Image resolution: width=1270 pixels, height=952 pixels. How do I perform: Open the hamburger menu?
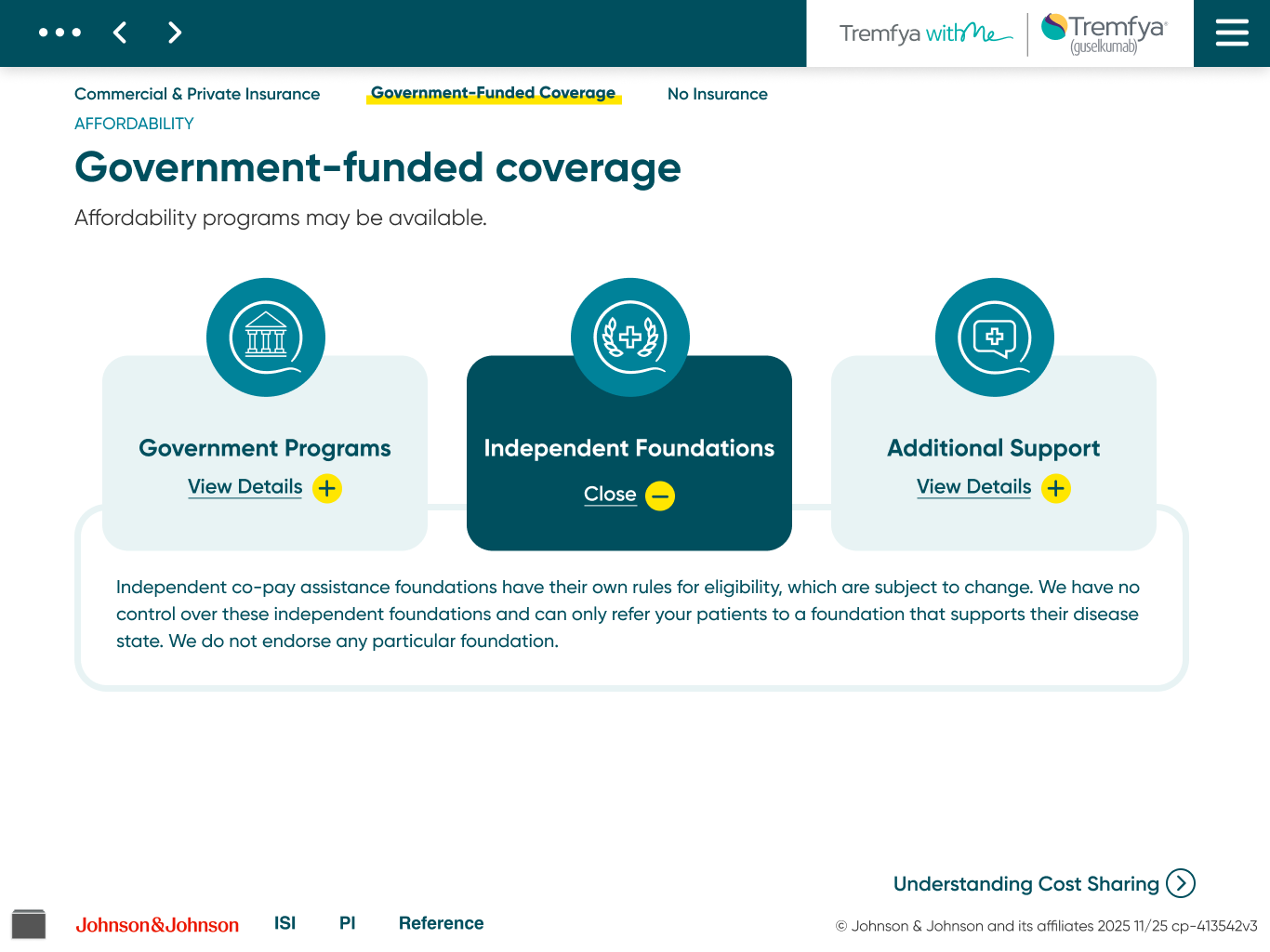pos(1231,33)
